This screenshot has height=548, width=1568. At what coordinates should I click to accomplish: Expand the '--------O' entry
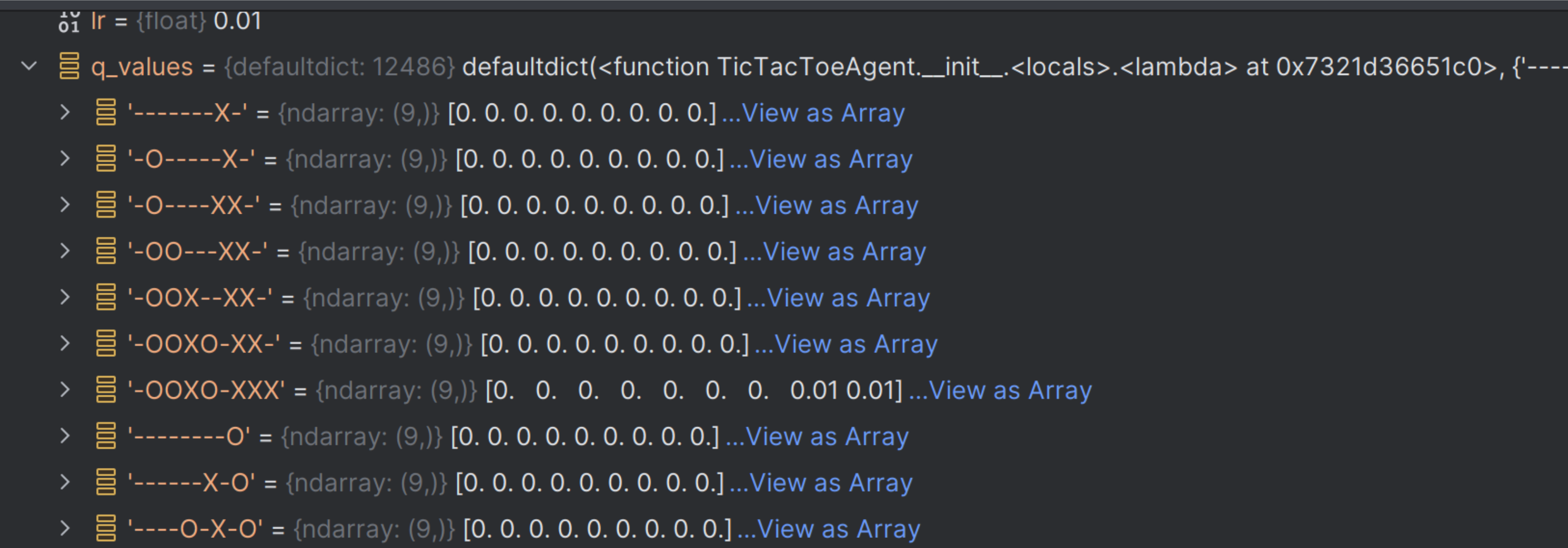[65, 435]
